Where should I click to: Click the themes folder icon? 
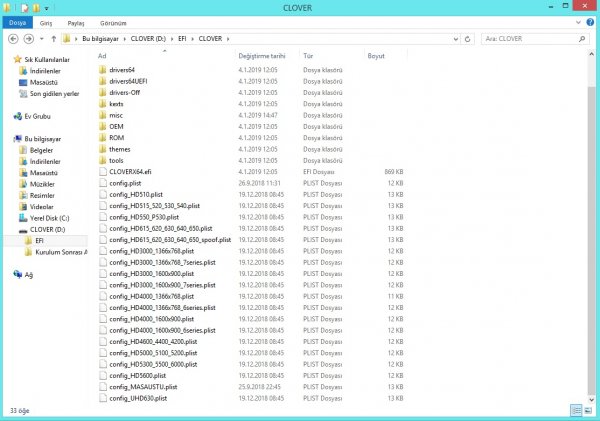(102, 149)
